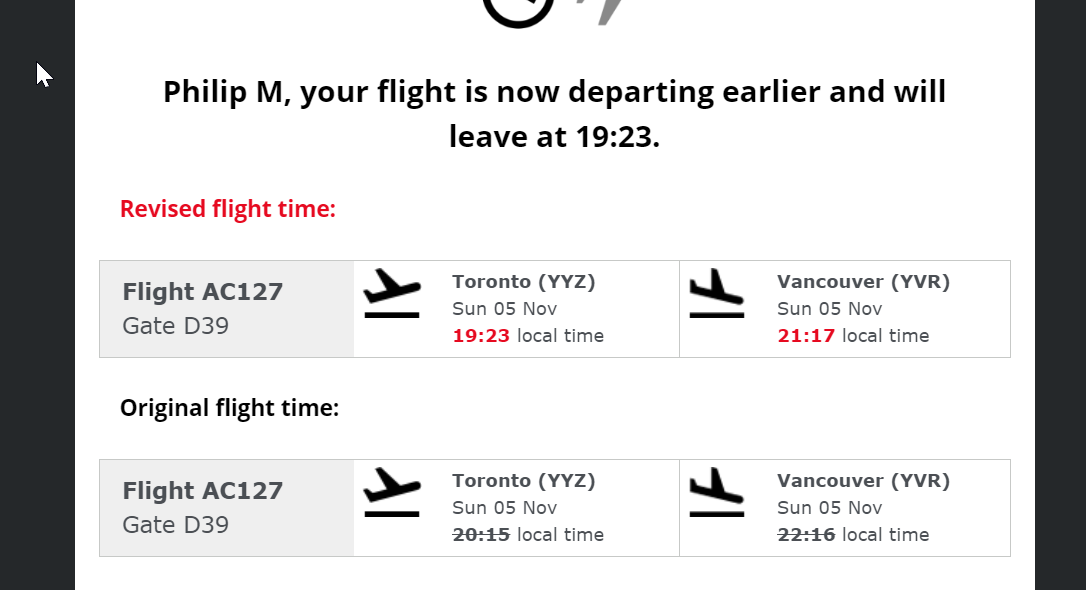Click Gate D39 in the revised flight box
Screen dimensions: 1086x590
click(175, 325)
